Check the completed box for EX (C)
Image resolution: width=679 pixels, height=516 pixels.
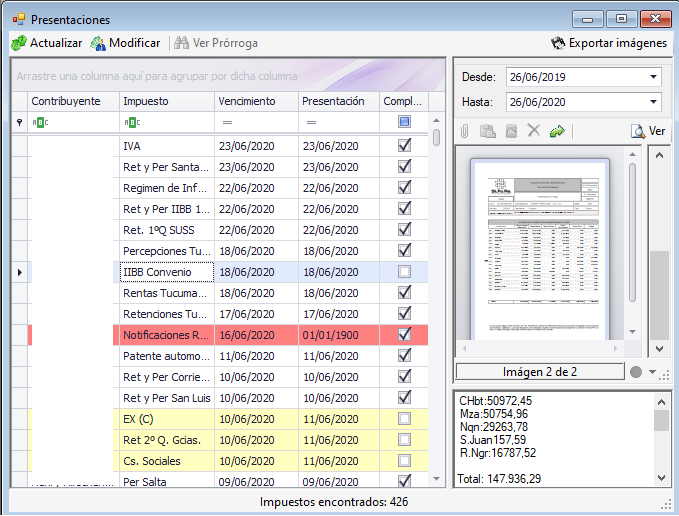pyautogui.click(x=404, y=418)
